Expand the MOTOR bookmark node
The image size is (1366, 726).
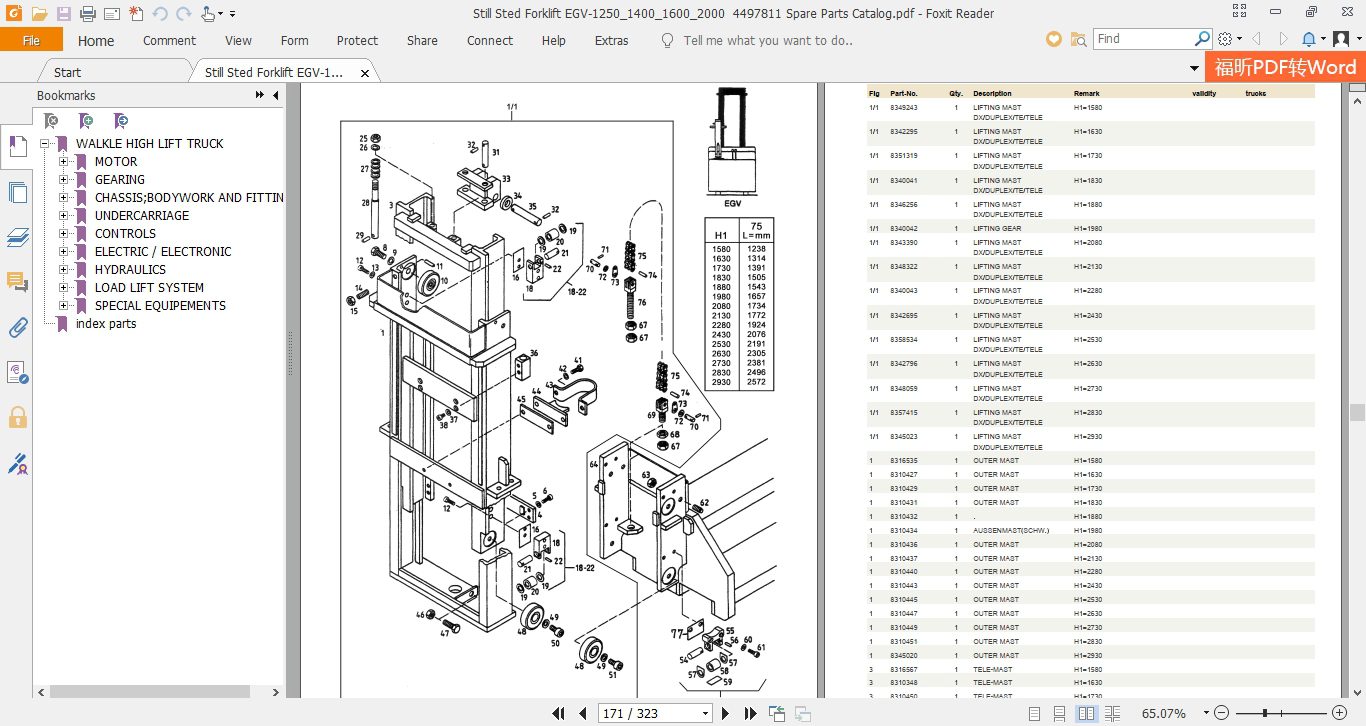64,162
